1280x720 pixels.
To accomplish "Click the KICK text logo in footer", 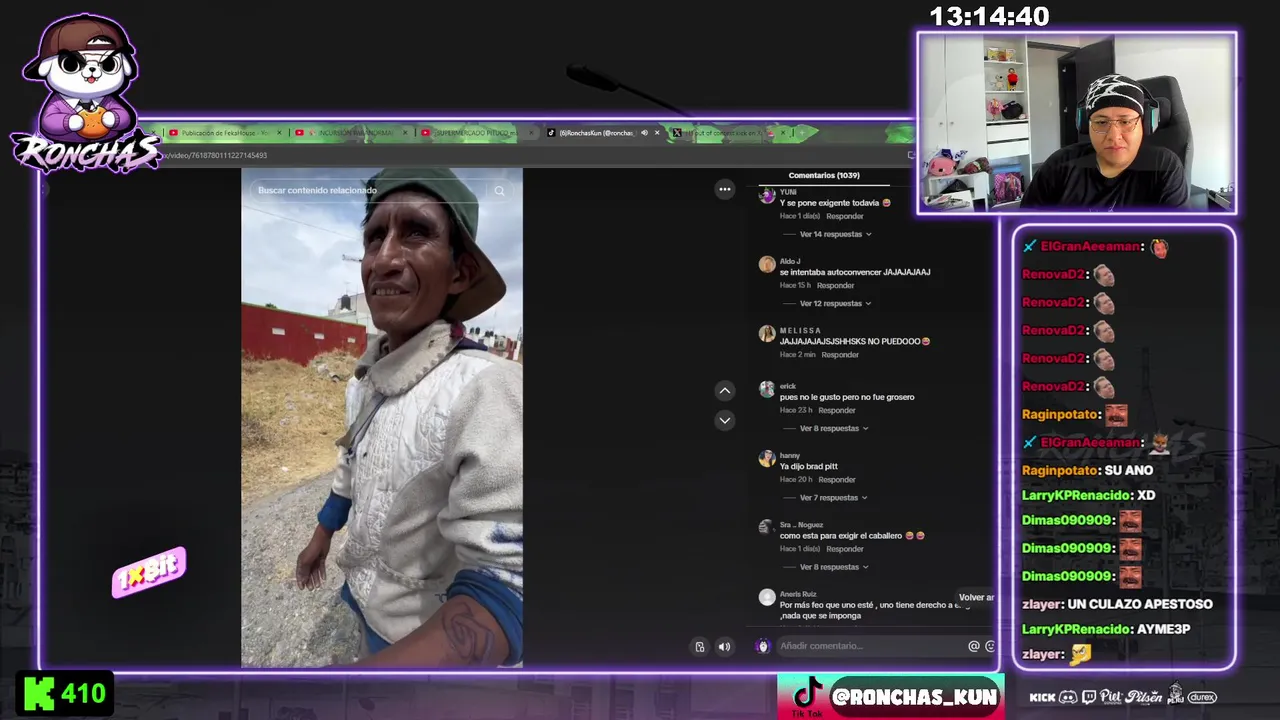I will [1042, 697].
